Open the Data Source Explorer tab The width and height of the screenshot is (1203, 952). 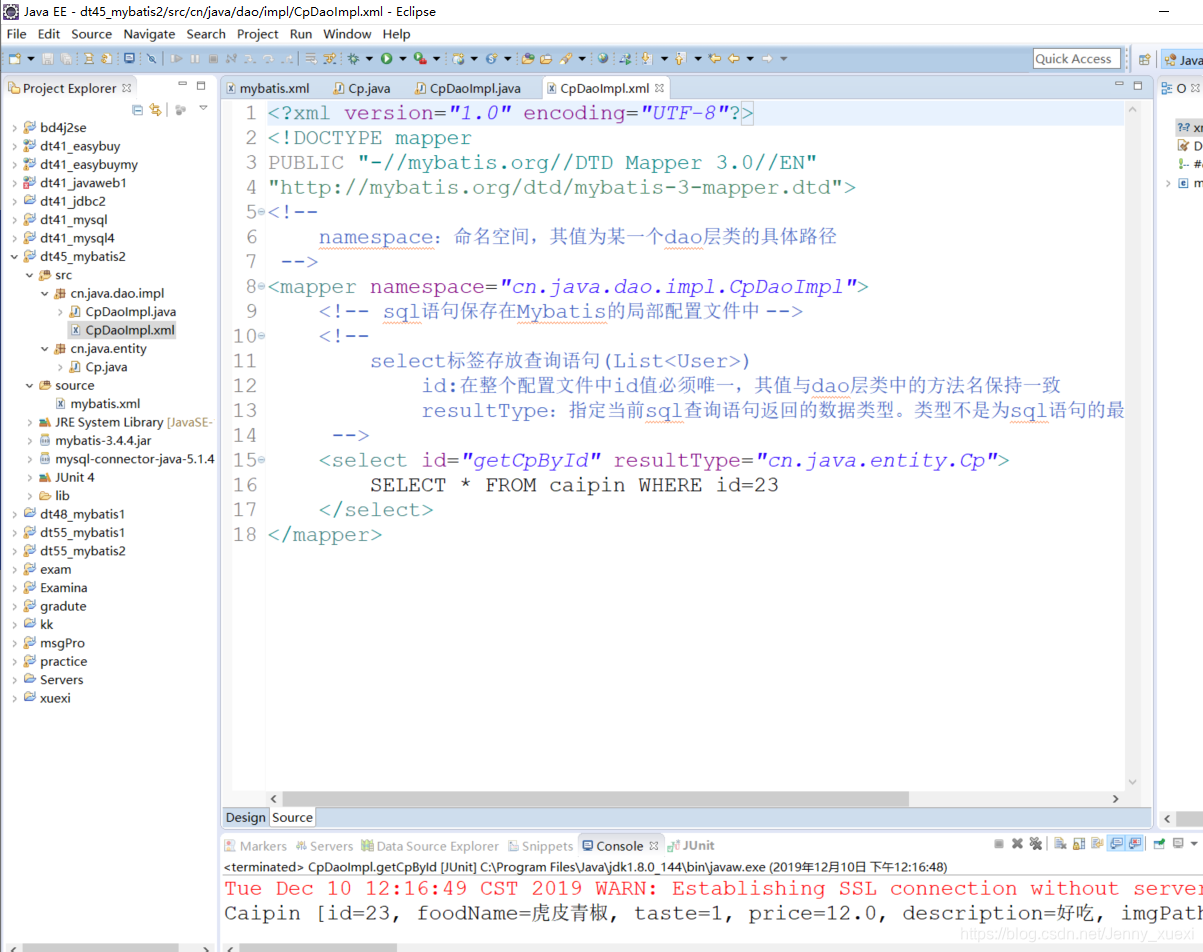[x=430, y=846]
